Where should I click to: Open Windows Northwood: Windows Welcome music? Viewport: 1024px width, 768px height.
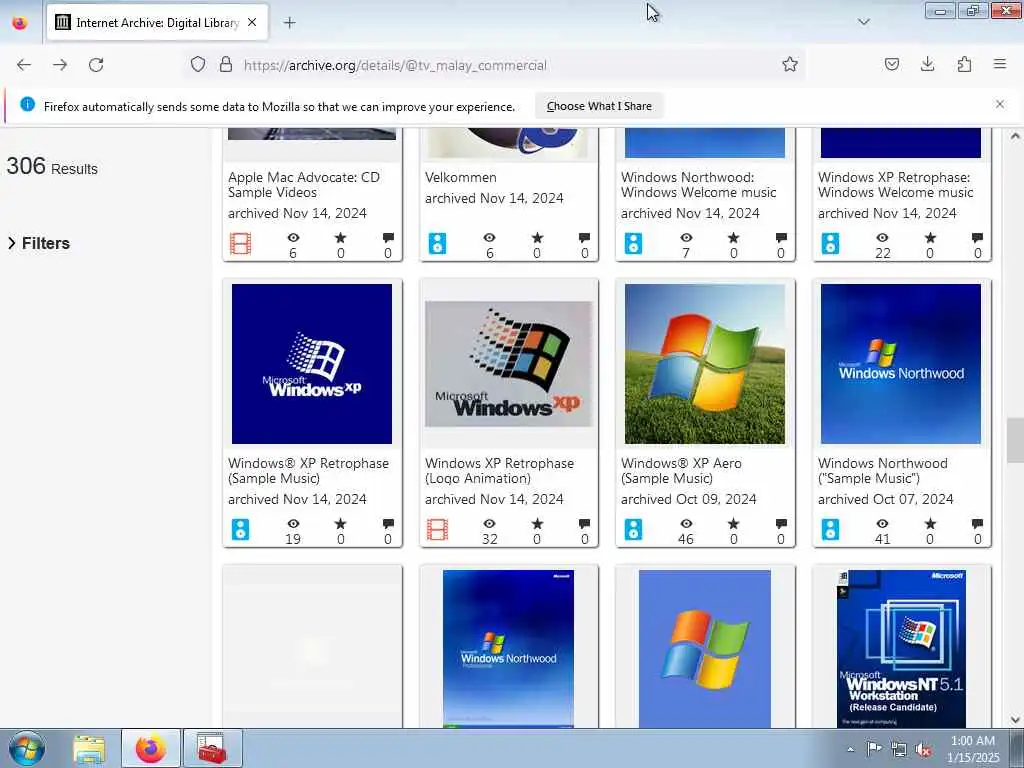pyautogui.click(x=698, y=185)
